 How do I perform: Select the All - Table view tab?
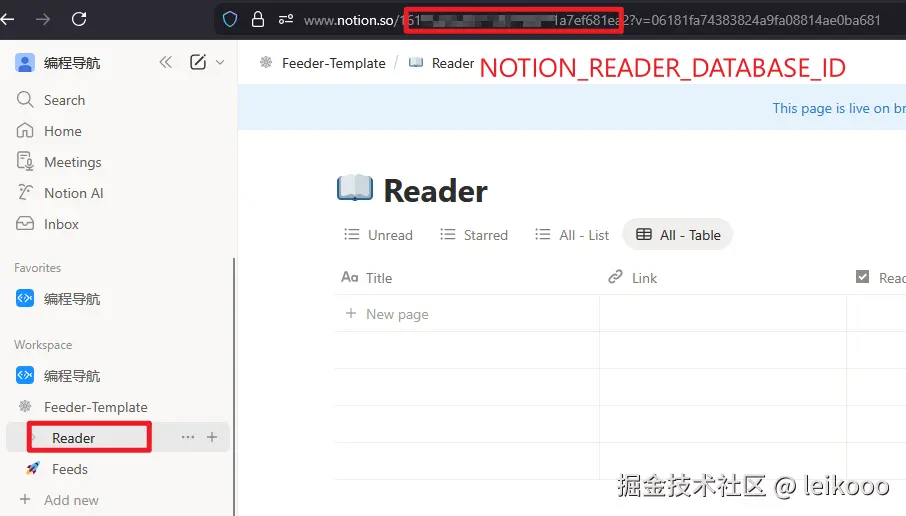678,235
